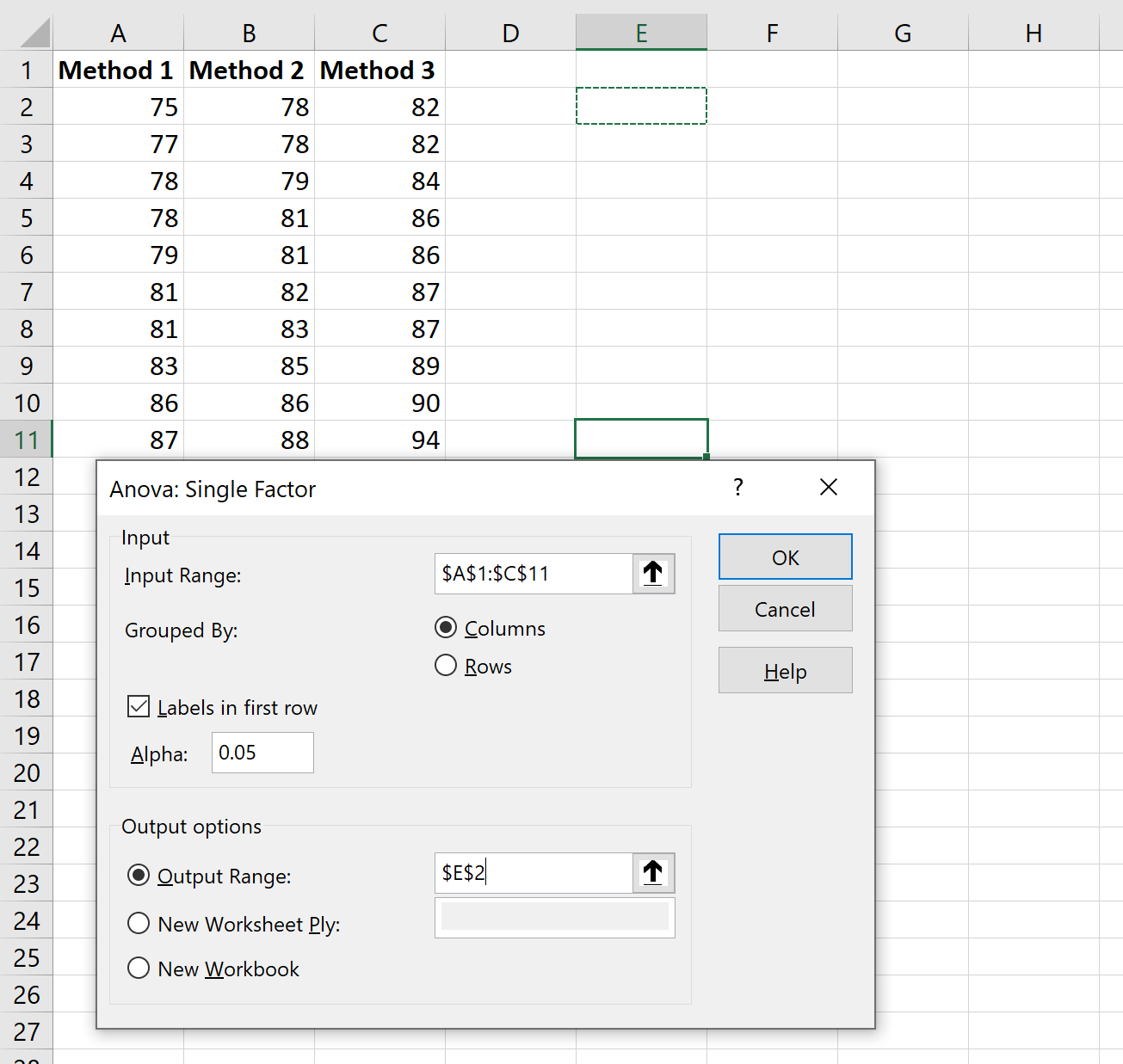Image resolution: width=1123 pixels, height=1064 pixels.
Task: Open the Help button in the dialog
Action: [x=786, y=671]
